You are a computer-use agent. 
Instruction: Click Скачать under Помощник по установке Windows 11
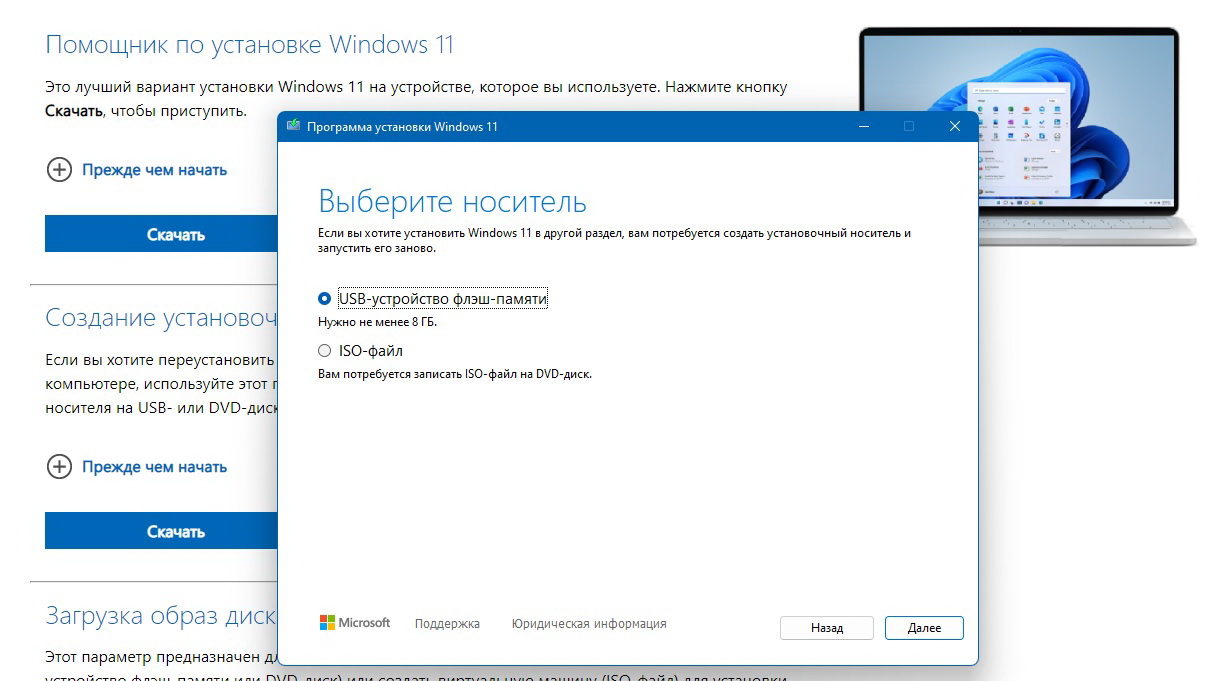(x=161, y=234)
